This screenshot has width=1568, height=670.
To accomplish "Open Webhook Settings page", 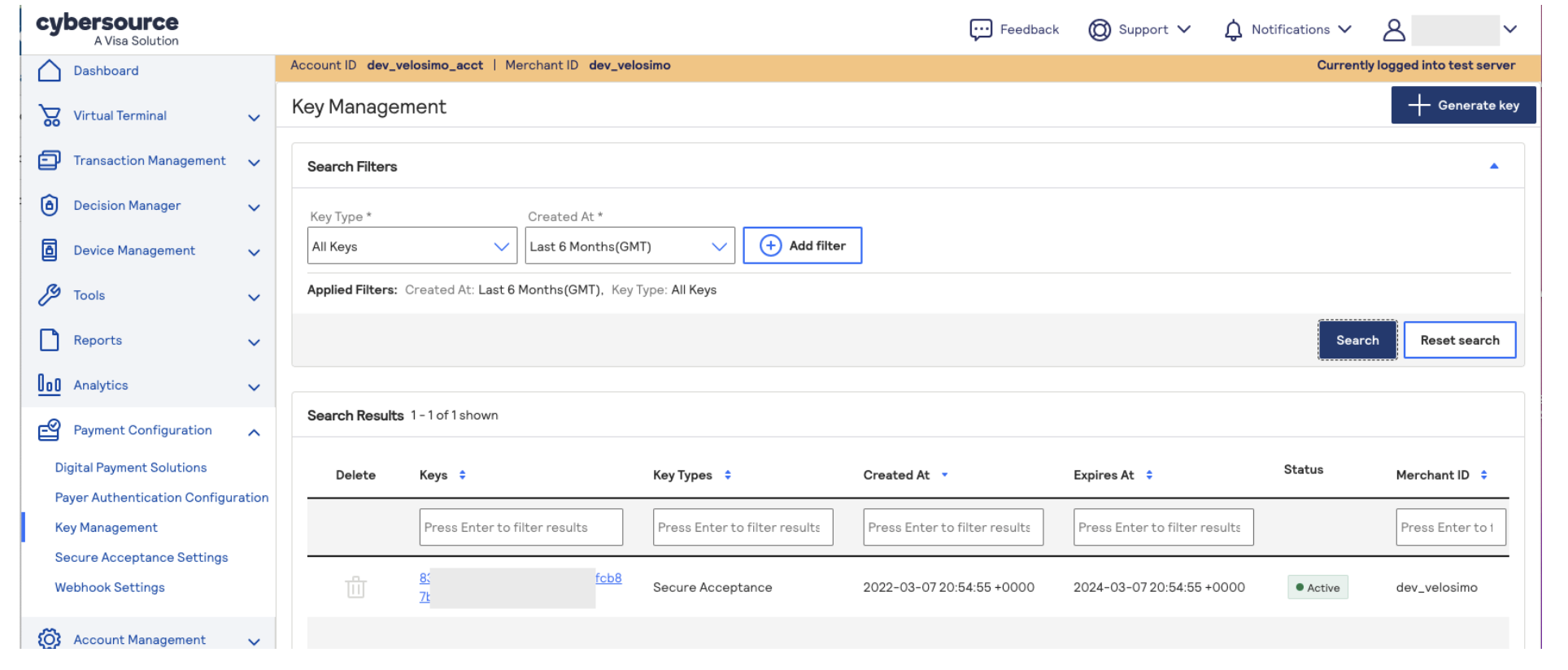I will (110, 587).
